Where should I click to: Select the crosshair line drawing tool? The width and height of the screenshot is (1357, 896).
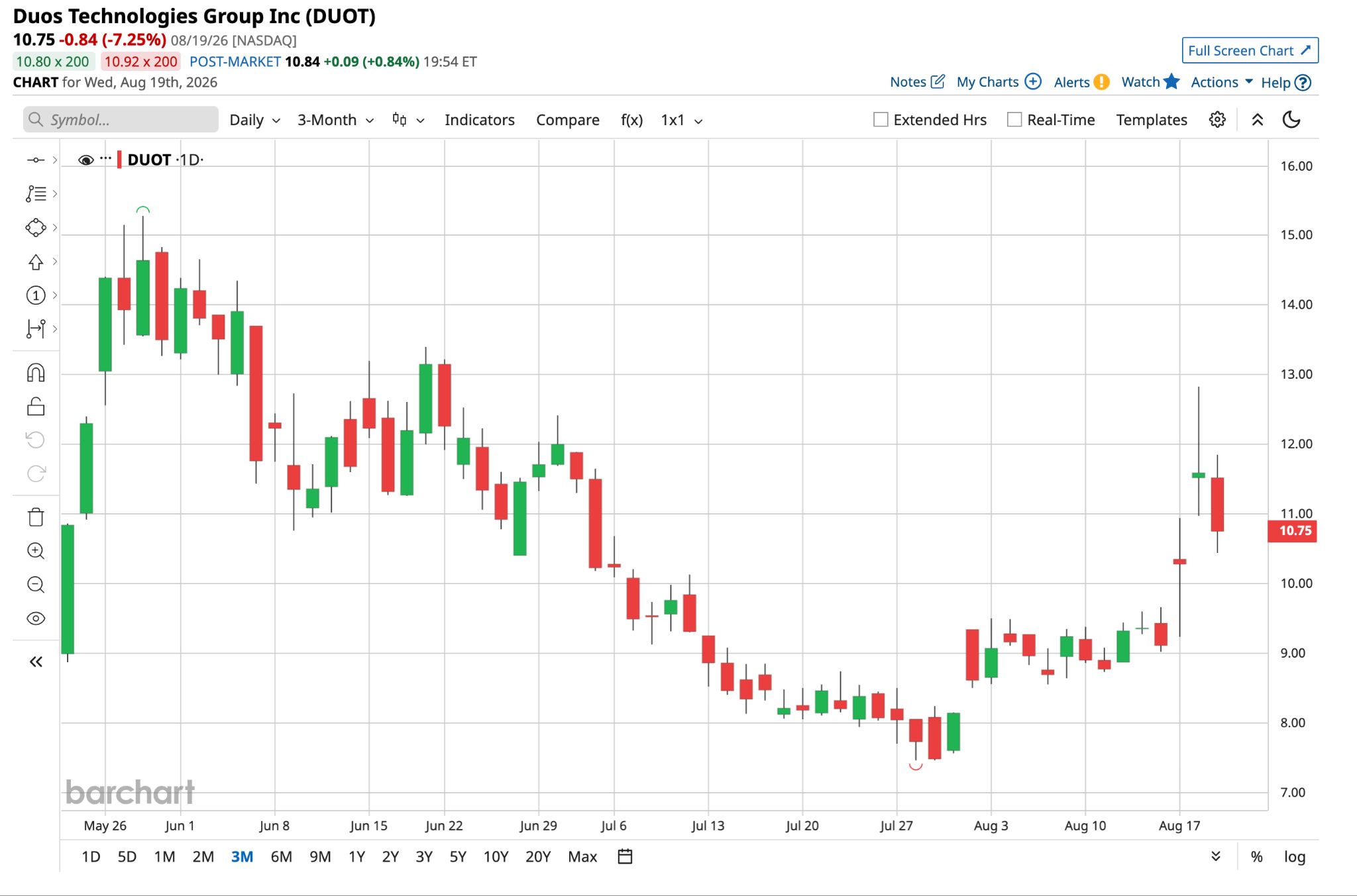36,160
